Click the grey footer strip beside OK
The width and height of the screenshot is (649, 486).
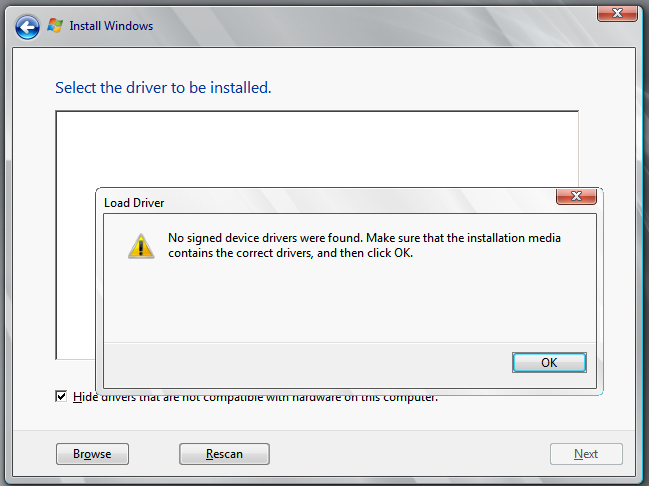coord(300,362)
